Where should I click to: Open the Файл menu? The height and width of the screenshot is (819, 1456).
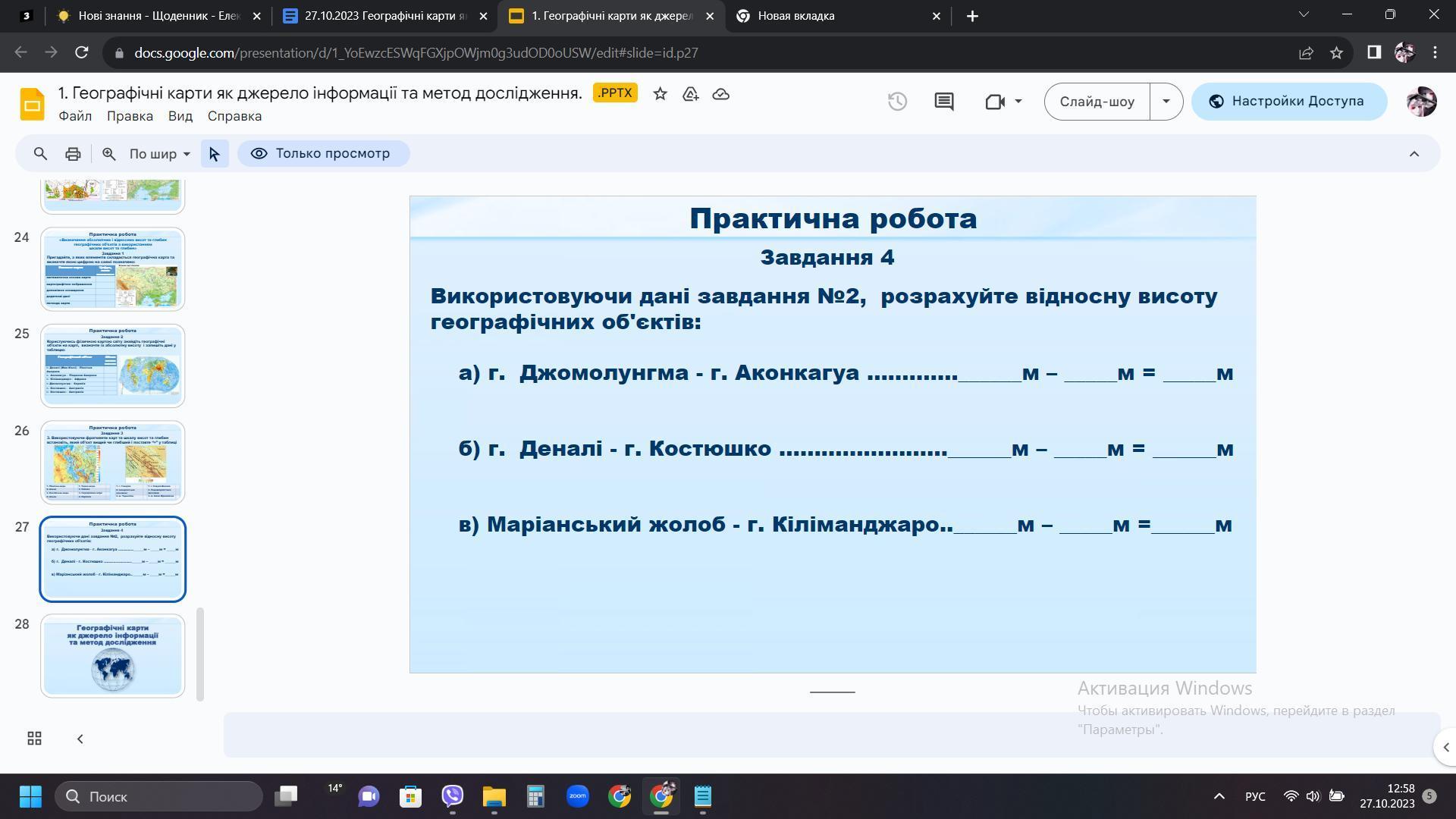[75, 116]
